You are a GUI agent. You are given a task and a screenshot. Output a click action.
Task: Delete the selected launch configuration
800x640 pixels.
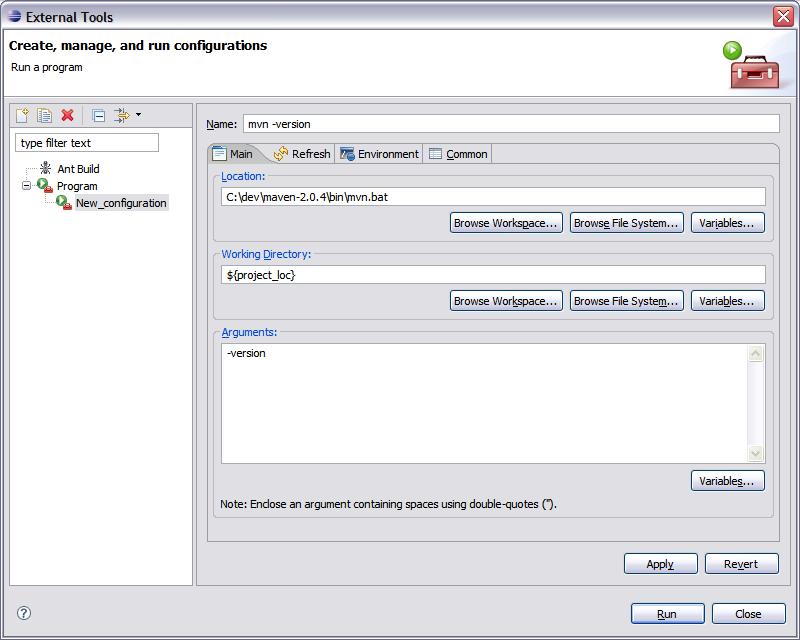68,116
